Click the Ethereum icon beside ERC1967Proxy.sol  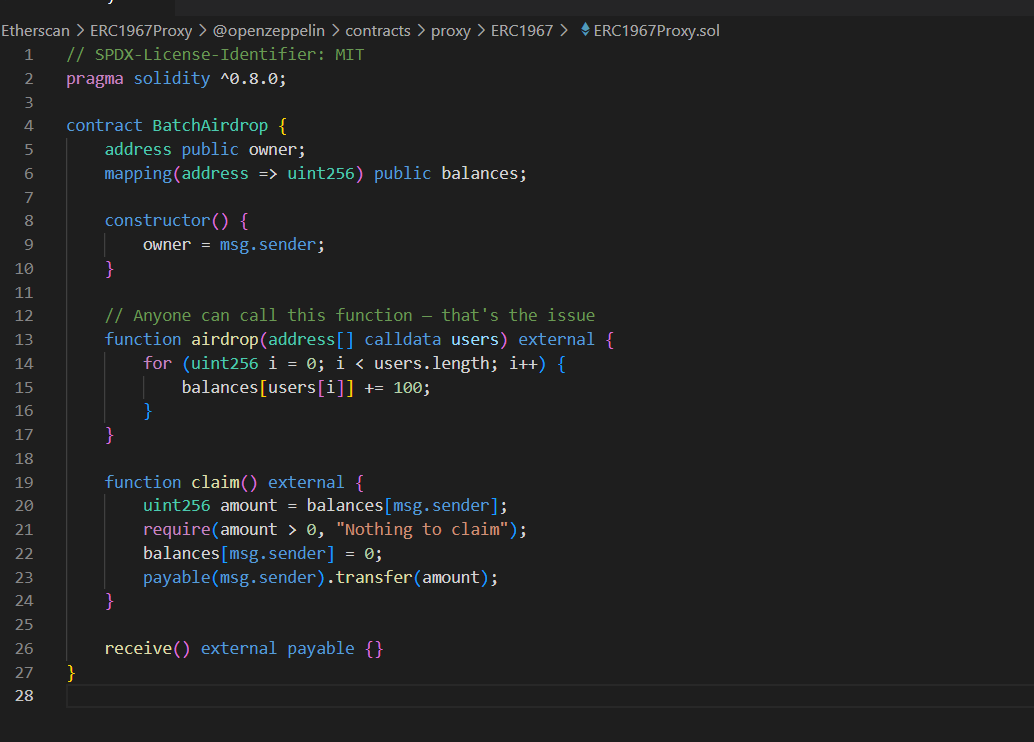(x=585, y=30)
